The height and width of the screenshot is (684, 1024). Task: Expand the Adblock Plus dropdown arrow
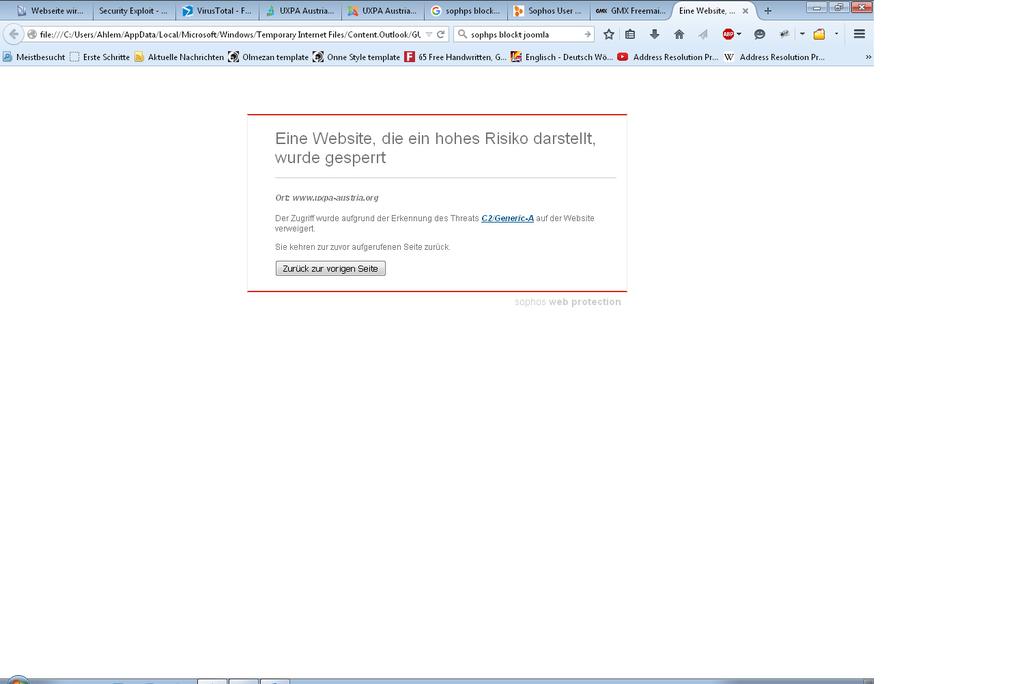pyautogui.click(x=739, y=34)
